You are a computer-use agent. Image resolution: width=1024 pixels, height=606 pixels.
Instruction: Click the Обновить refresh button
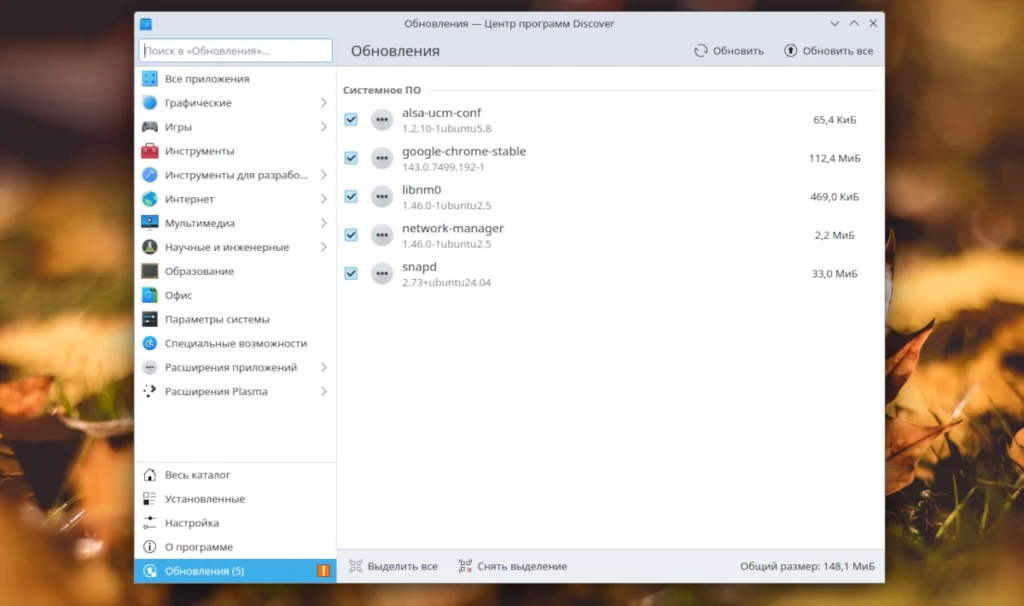click(728, 50)
